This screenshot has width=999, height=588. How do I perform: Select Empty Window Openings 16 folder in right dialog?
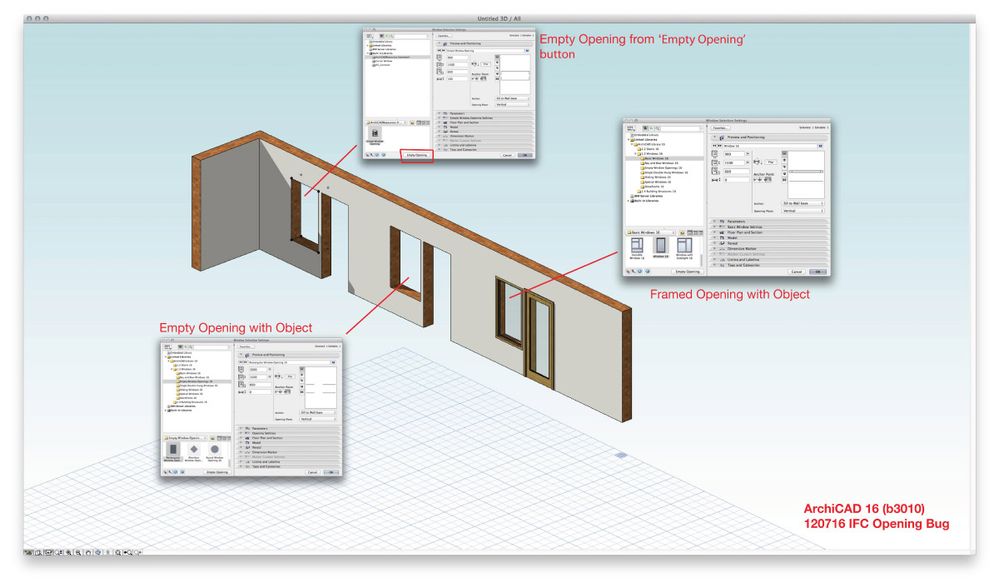[x=663, y=168]
